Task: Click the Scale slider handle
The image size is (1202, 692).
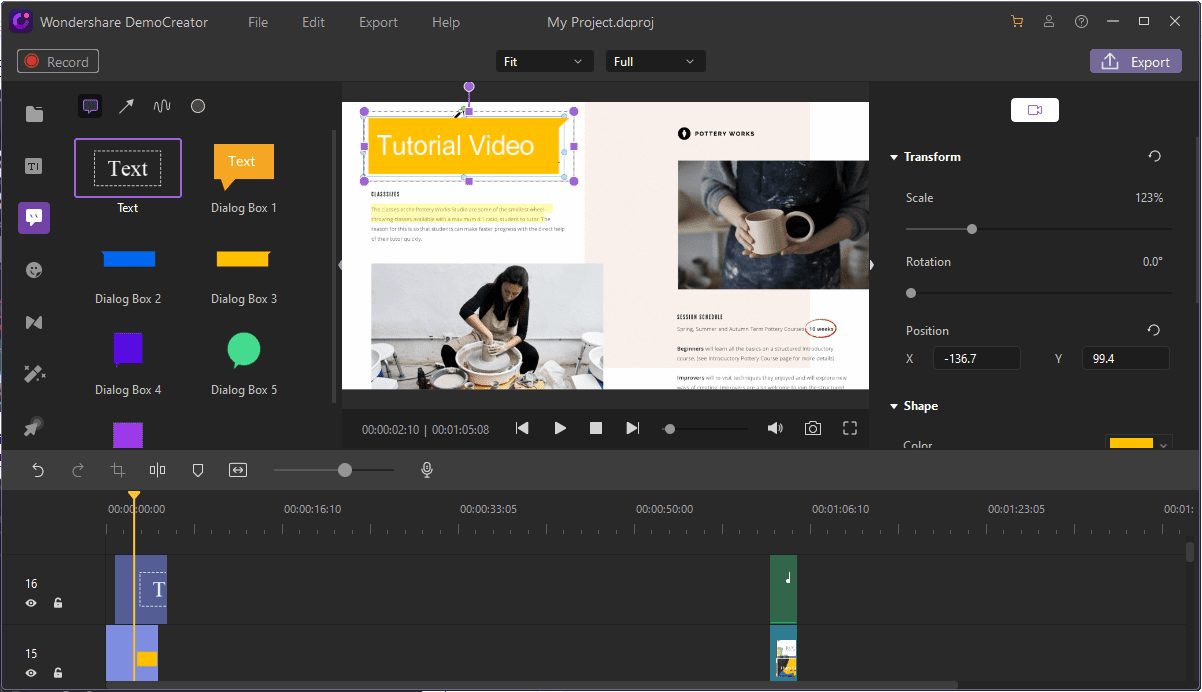Action: [972, 229]
